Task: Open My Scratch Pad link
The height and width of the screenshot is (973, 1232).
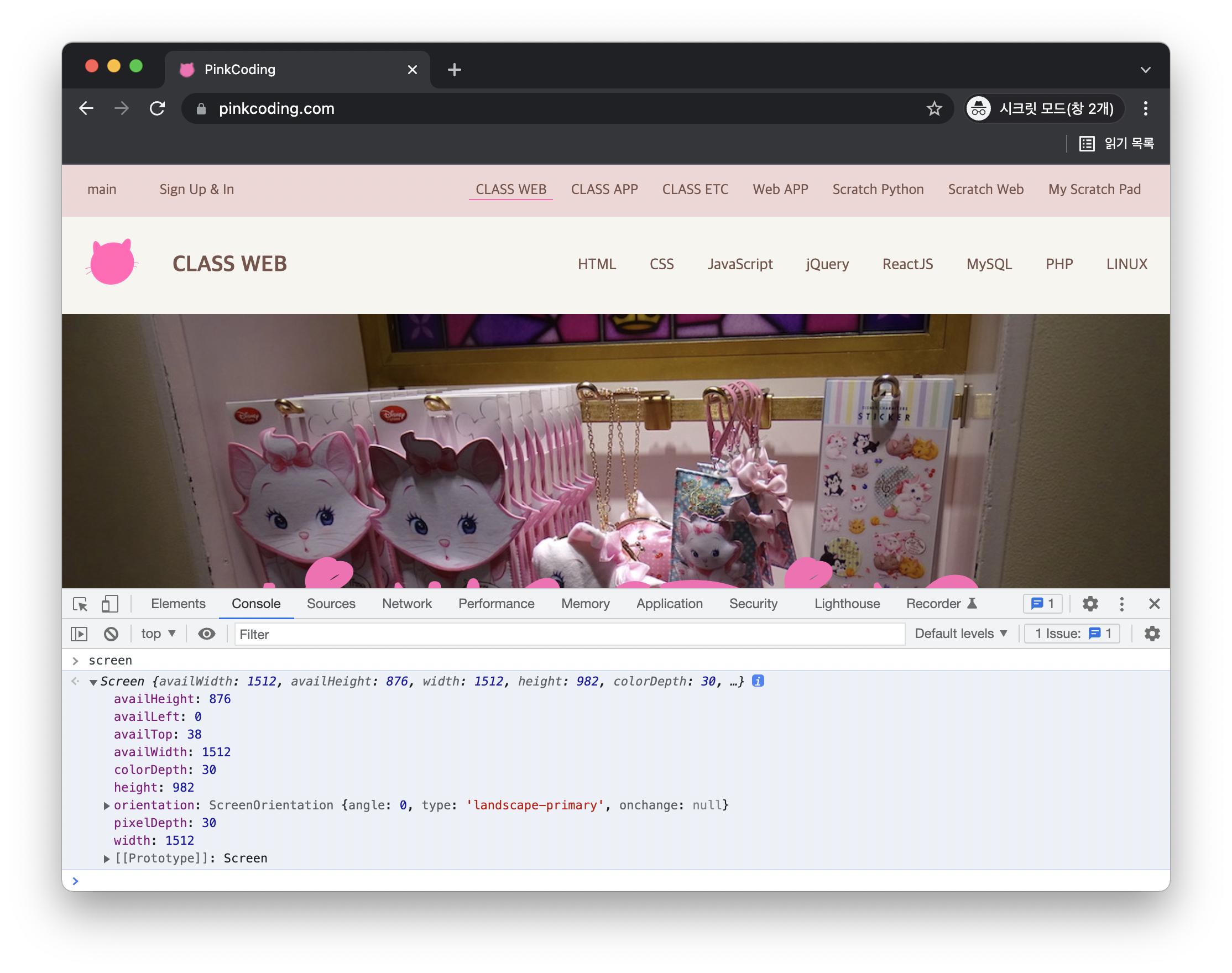Action: (1094, 189)
